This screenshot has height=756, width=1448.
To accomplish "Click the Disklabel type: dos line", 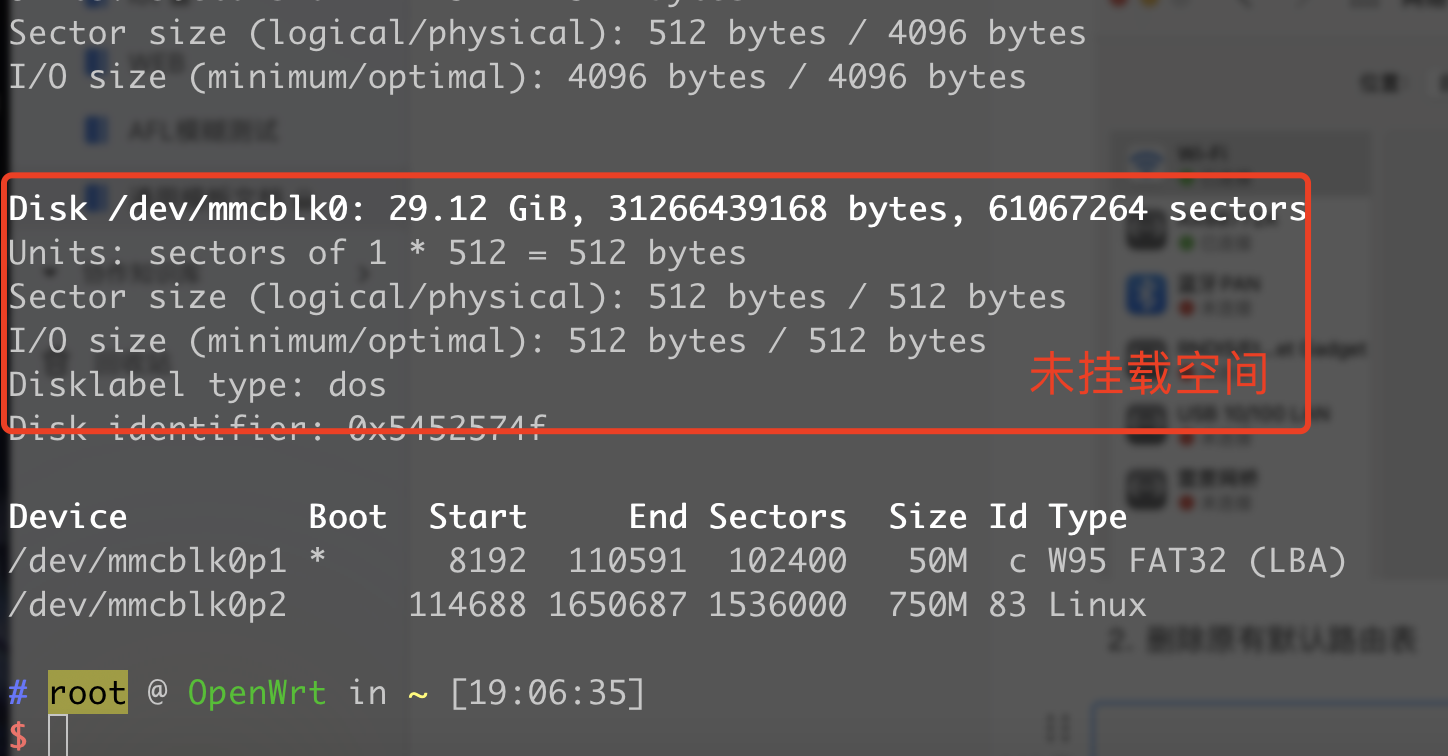I will point(198,385).
